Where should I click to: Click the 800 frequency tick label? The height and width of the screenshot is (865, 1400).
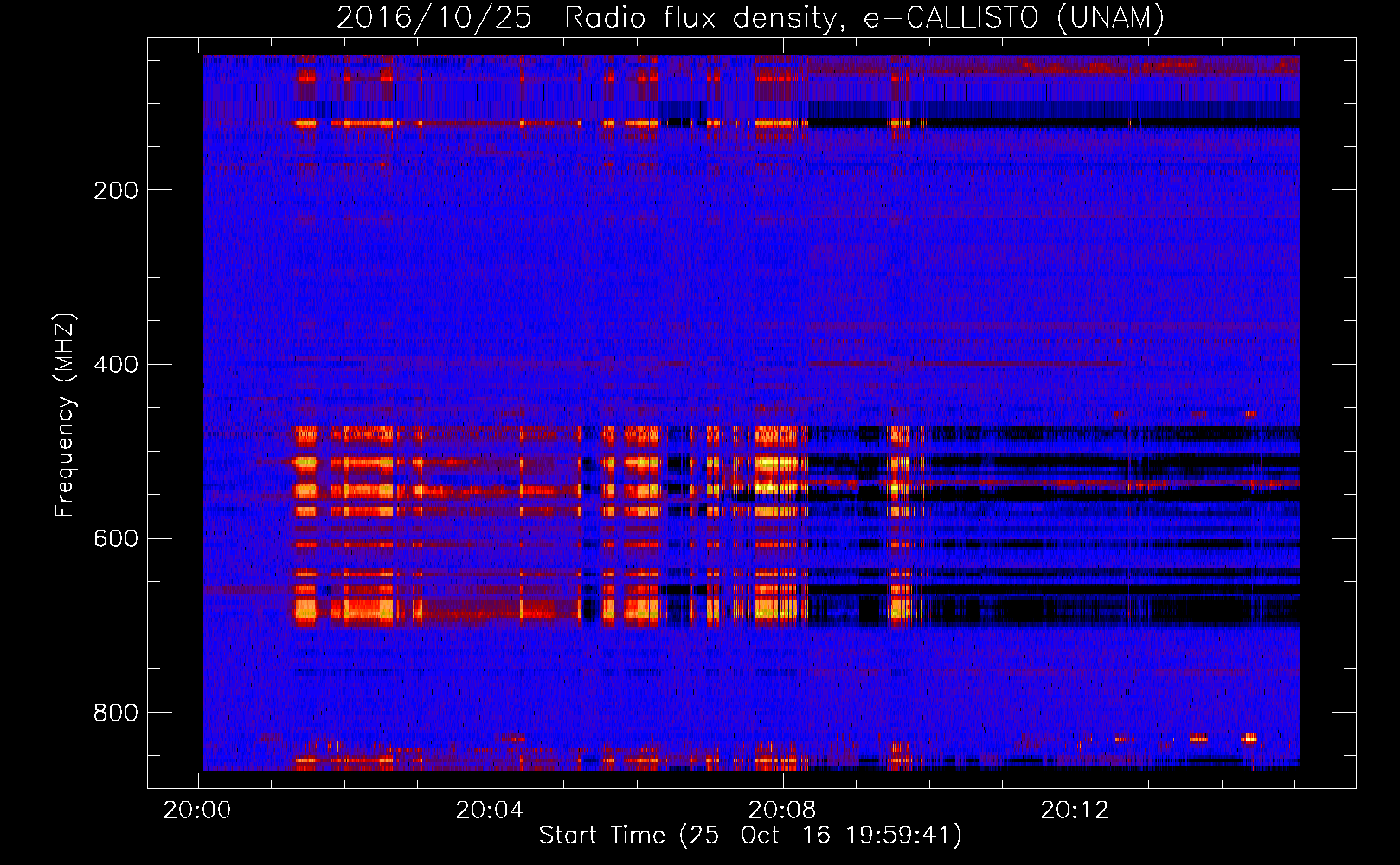115,713
